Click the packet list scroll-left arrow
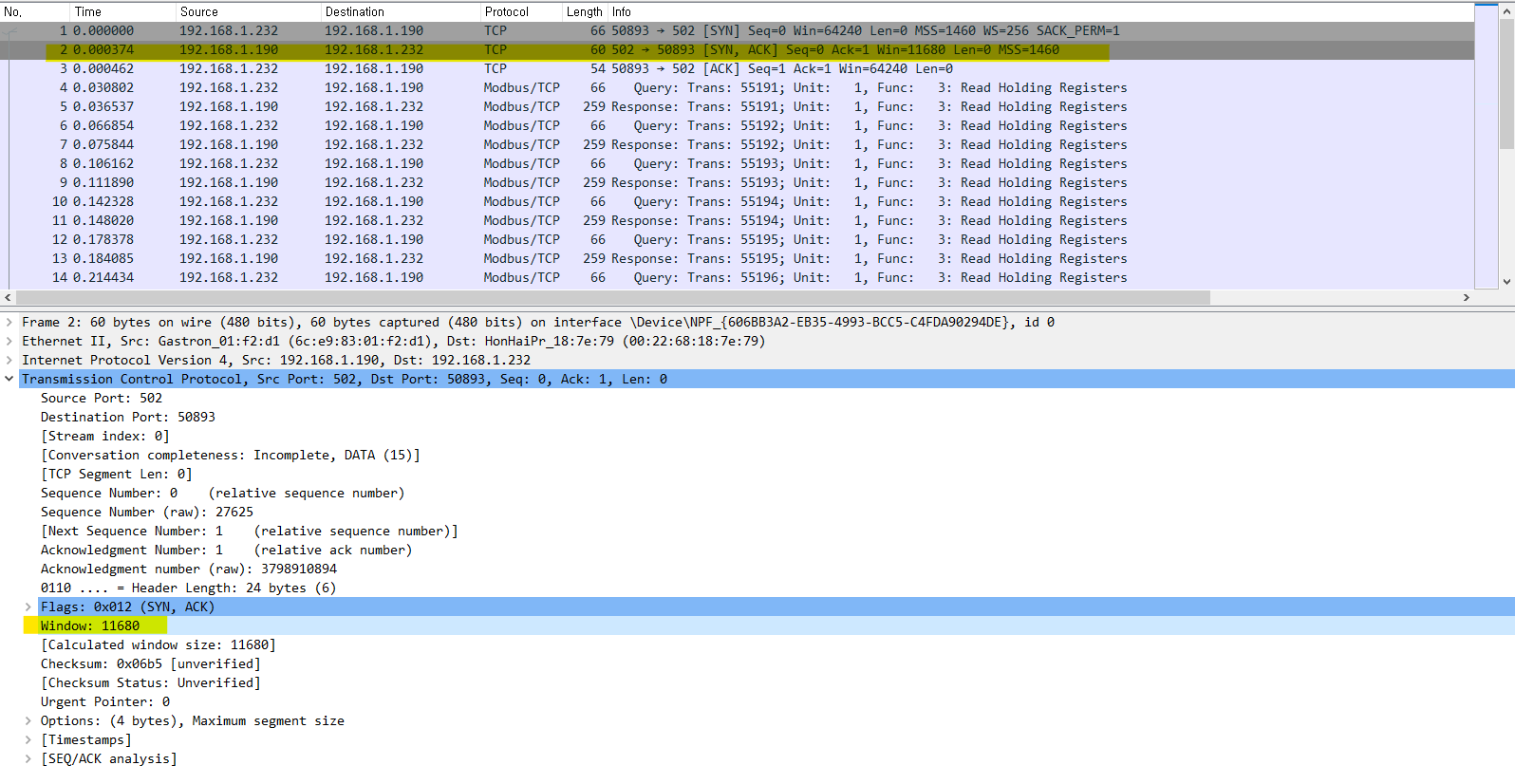Image resolution: width=1515 pixels, height=784 pixels. (x=8, y=297)
